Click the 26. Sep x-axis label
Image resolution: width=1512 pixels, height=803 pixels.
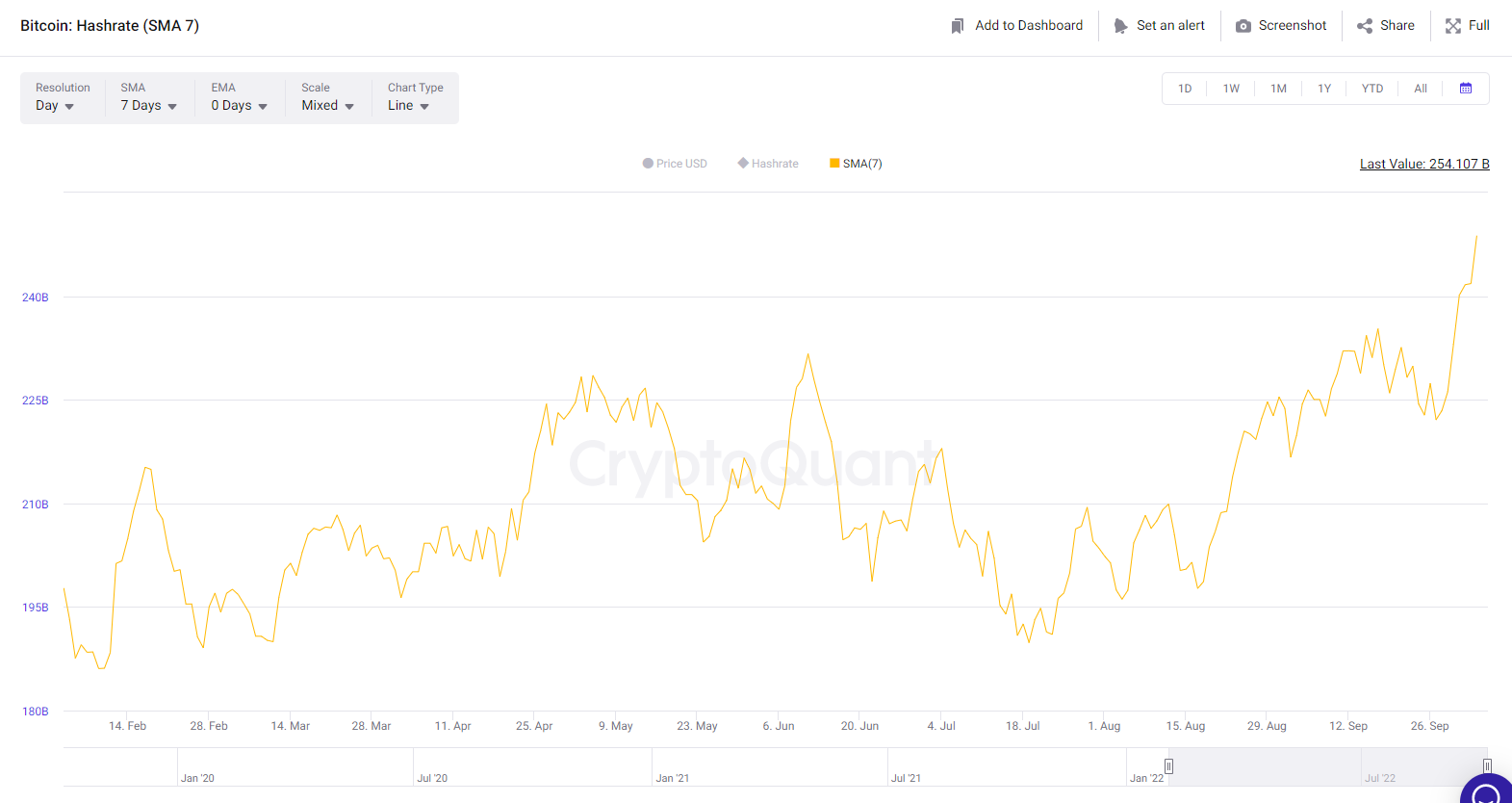pos(1430,726)
